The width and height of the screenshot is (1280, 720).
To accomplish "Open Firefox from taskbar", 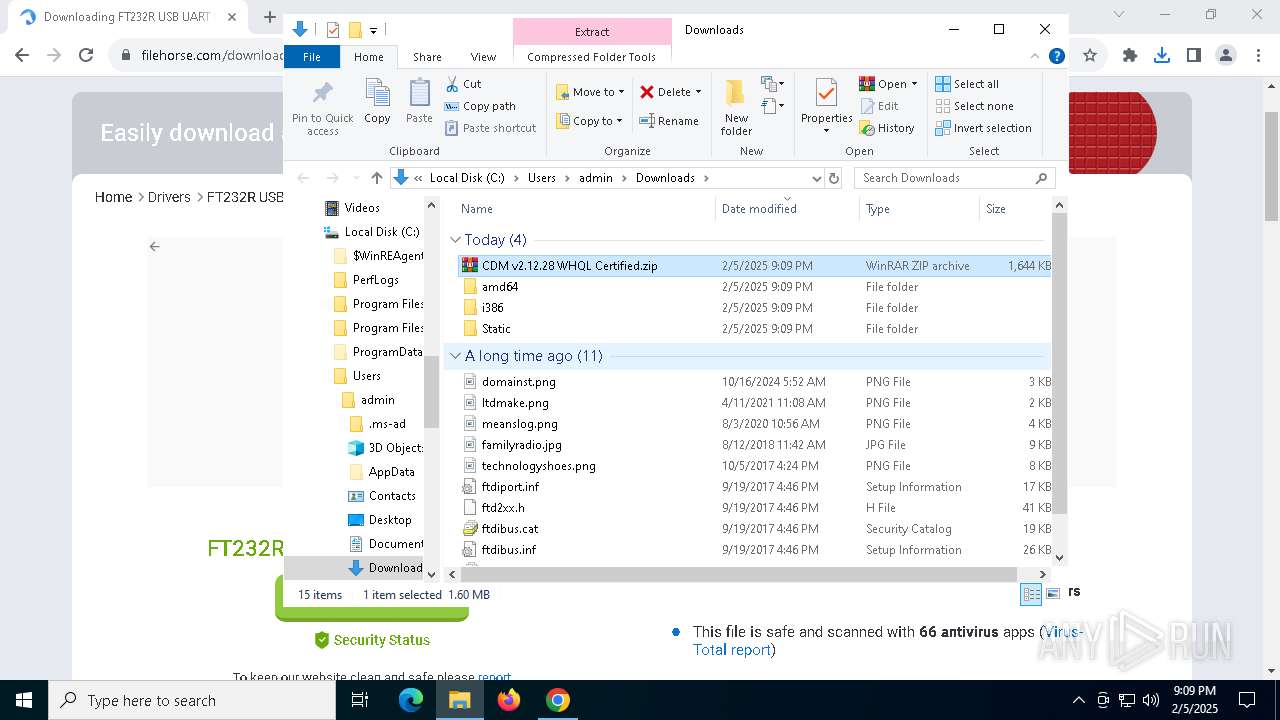I will click(509, 700).
